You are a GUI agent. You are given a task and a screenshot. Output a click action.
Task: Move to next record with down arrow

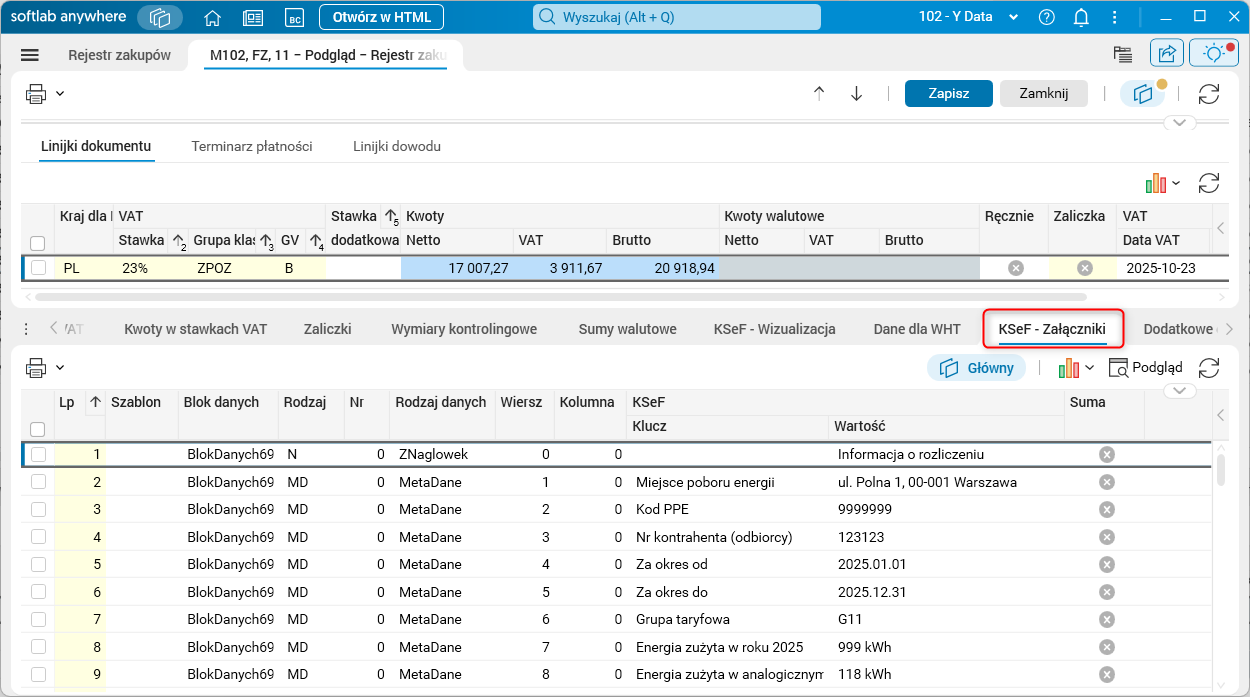856,93
